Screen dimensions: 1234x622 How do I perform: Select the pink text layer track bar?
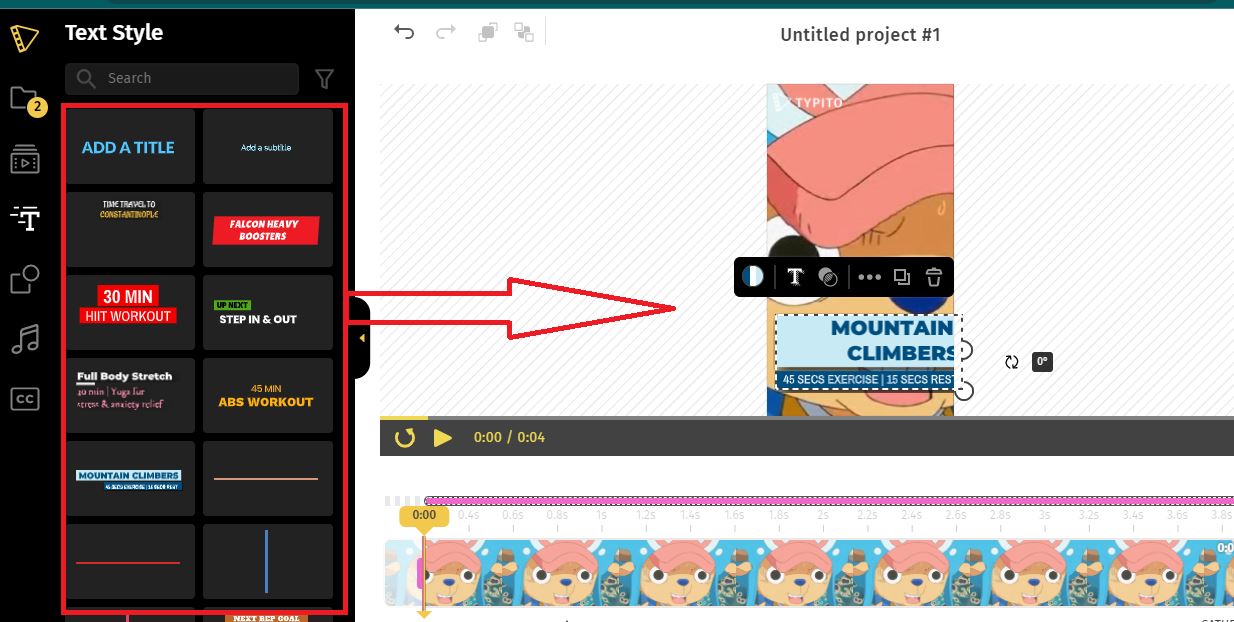coord(829,500)
